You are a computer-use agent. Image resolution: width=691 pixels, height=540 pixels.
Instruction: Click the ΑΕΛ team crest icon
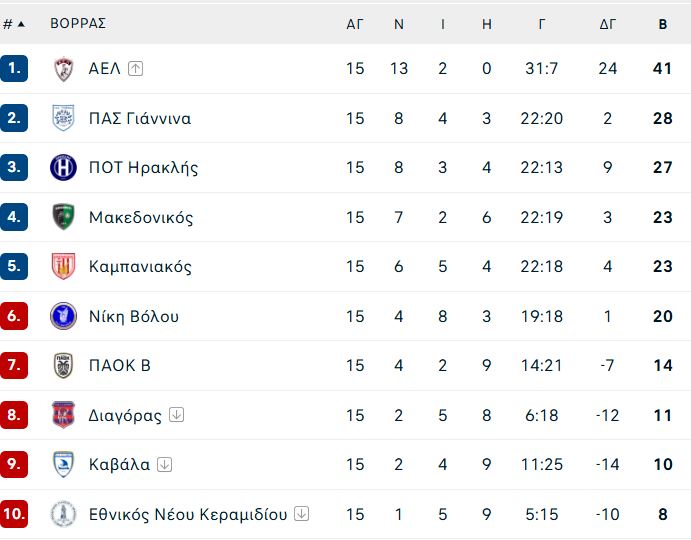pyautogui.click(x=63, y=69)
